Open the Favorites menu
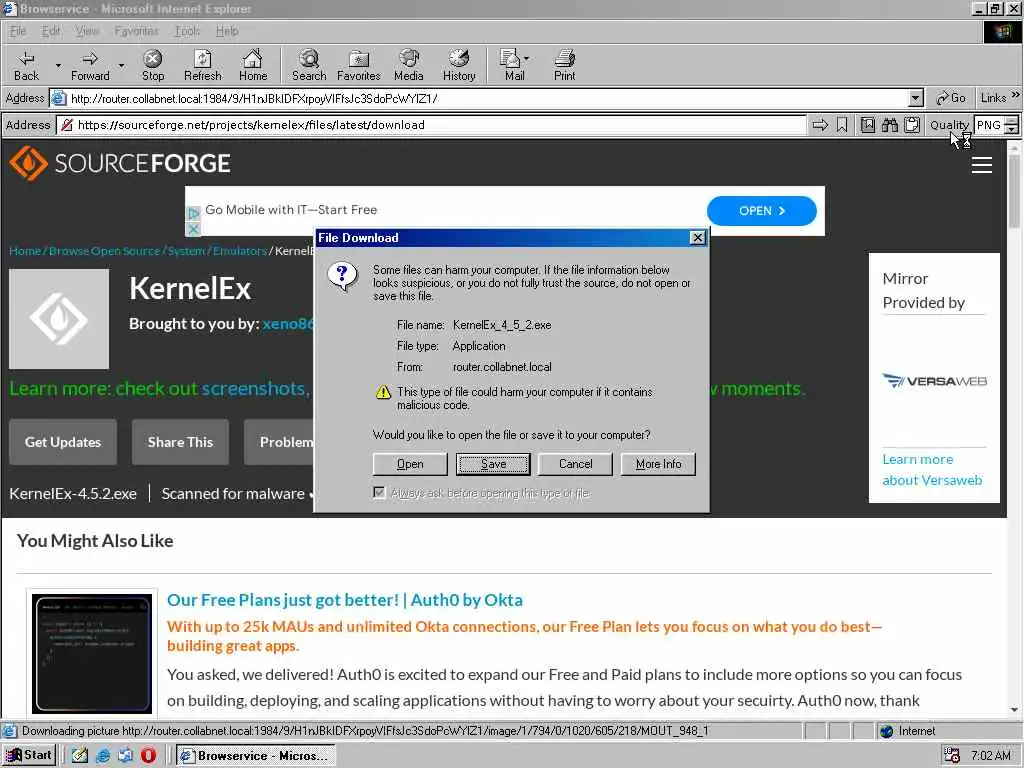This screenshot has width=1024, height=768. point(136,31)
